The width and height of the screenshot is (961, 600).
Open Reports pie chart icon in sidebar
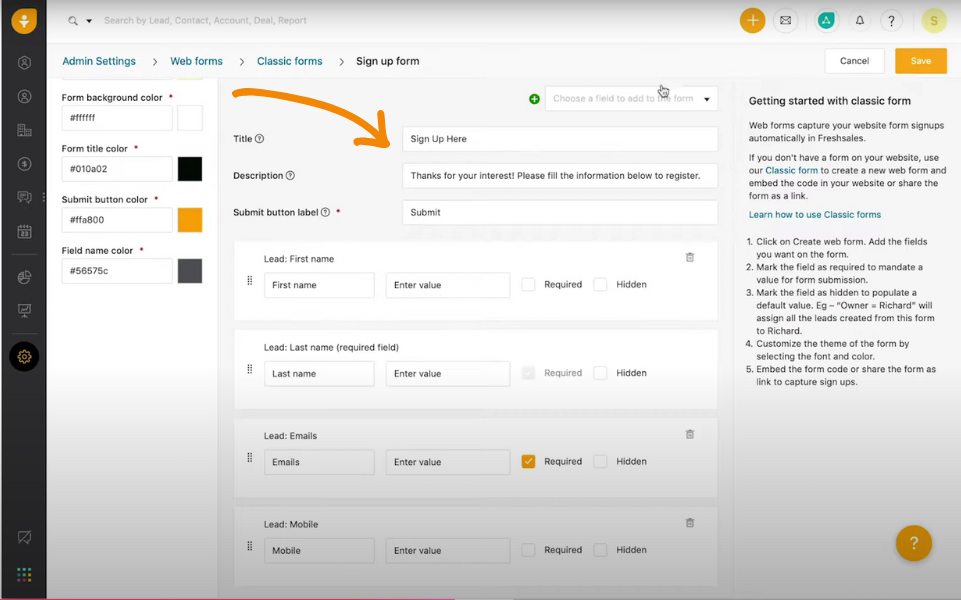pos(25,277)
